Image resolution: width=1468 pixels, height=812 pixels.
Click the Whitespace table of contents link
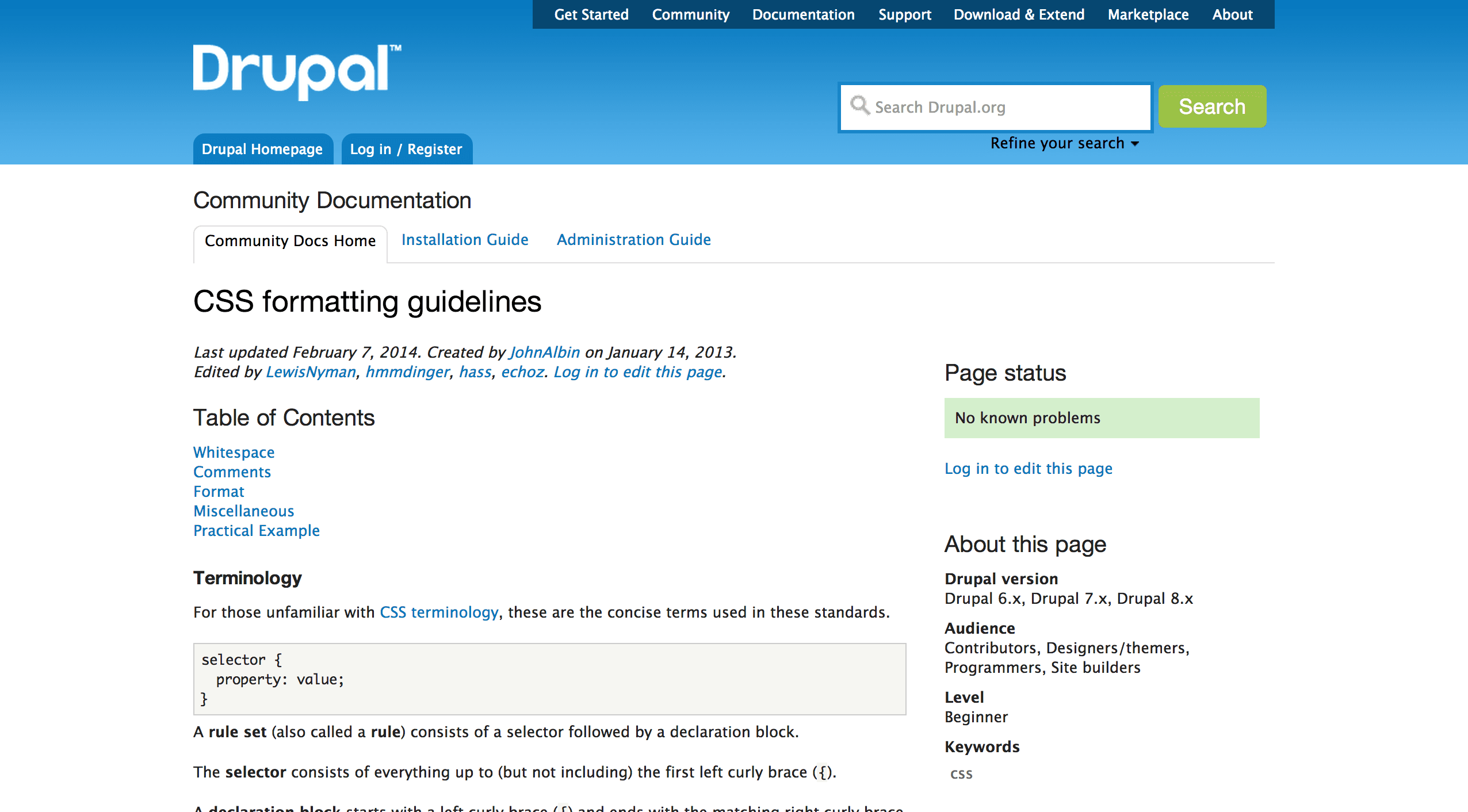point(234,452)
